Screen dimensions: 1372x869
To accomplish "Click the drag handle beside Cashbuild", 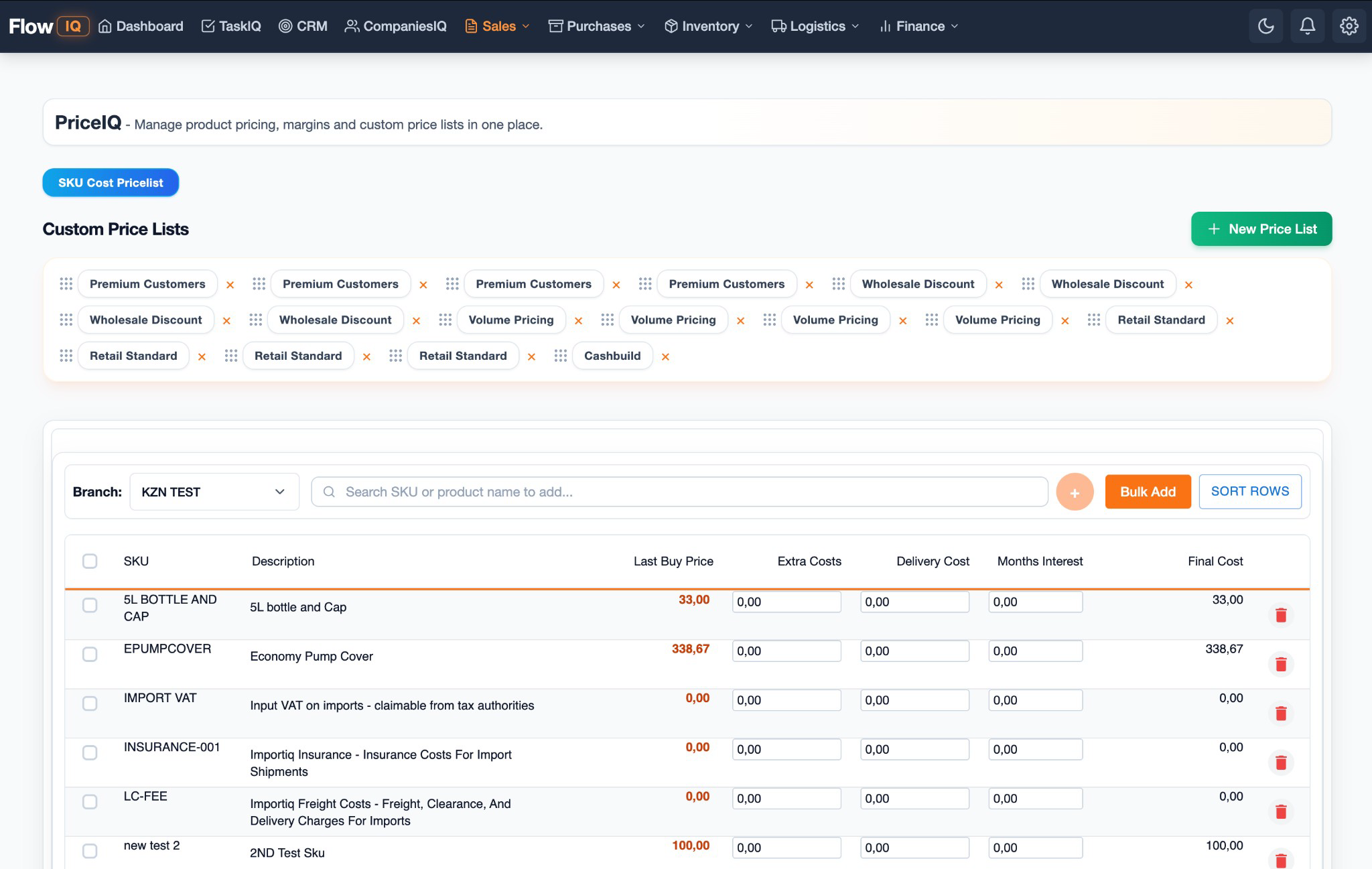I will click(x=561, y=356).
